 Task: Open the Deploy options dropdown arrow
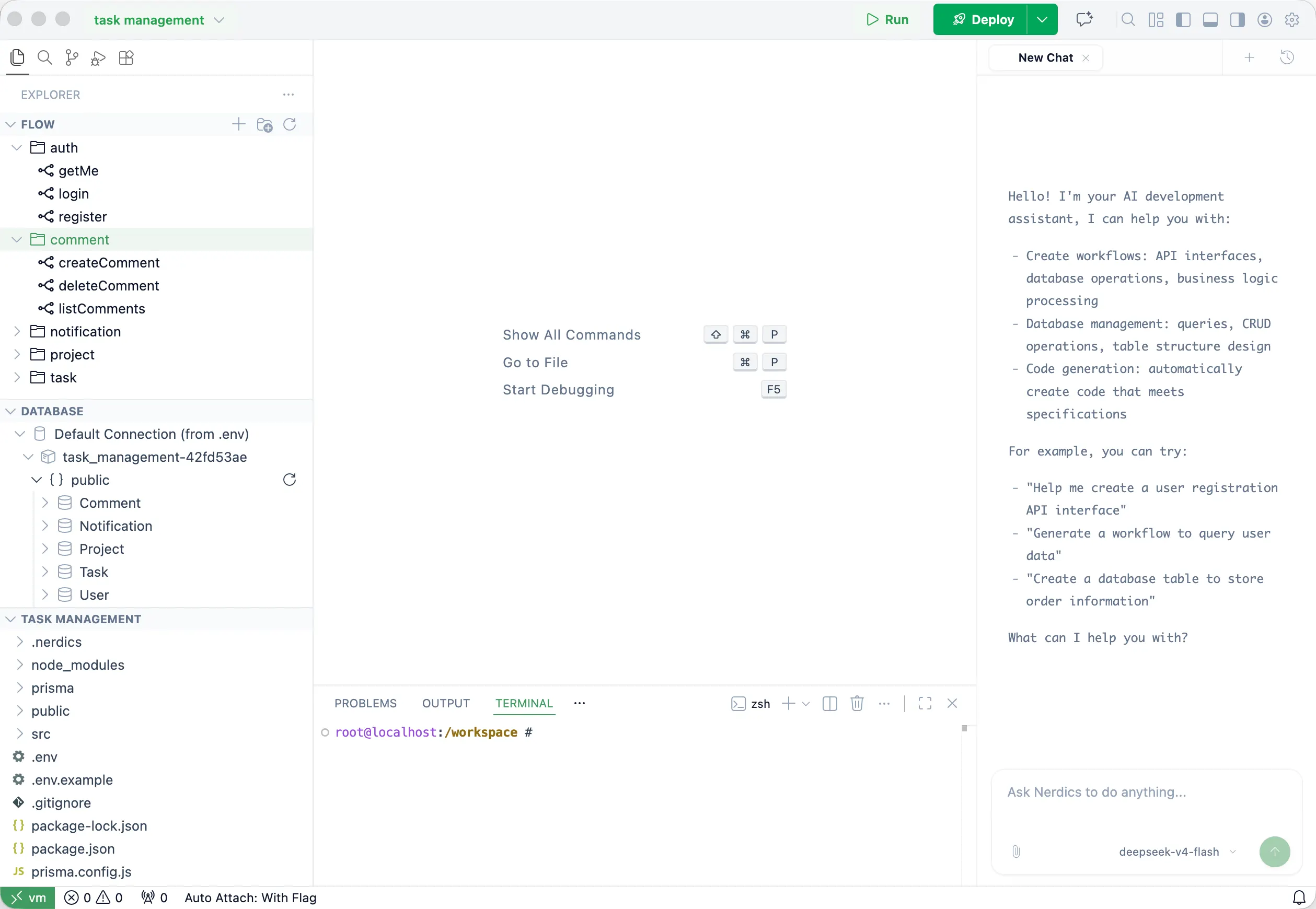pos(1042,19)
